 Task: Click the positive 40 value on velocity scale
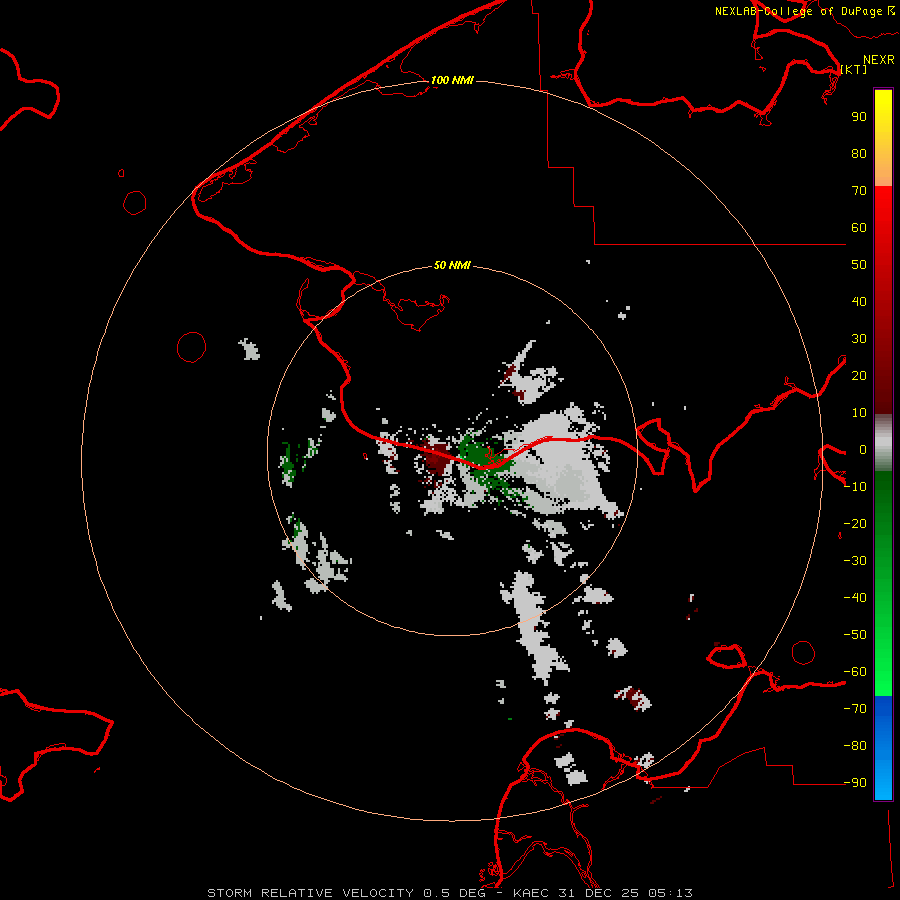tap(859, 301)
